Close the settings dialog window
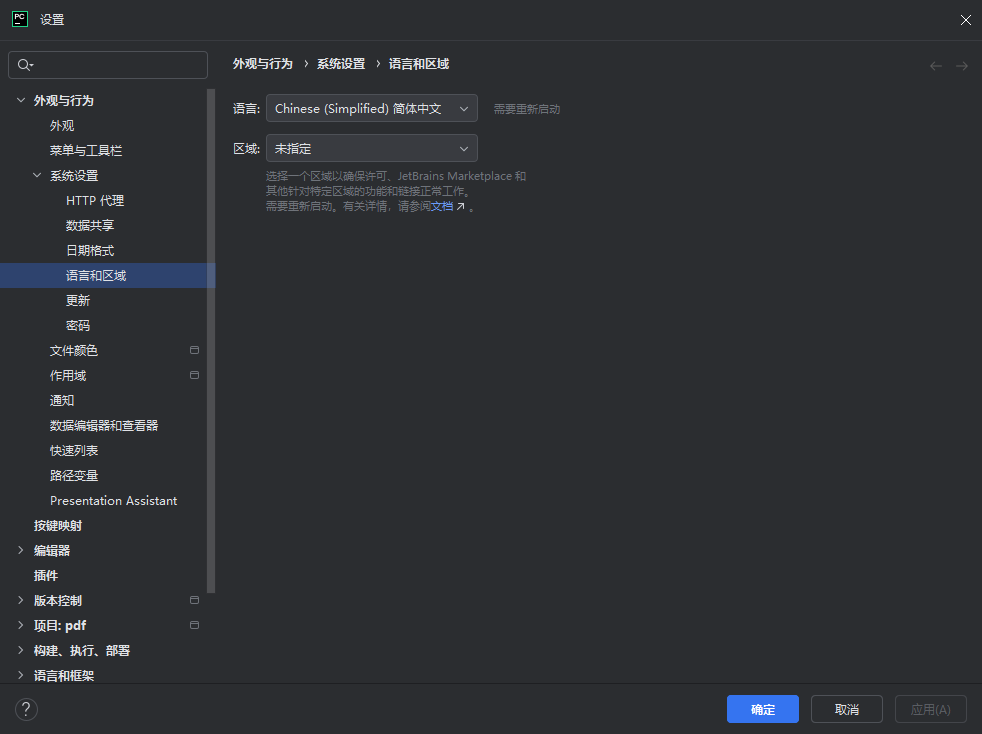 coord(966,20)
